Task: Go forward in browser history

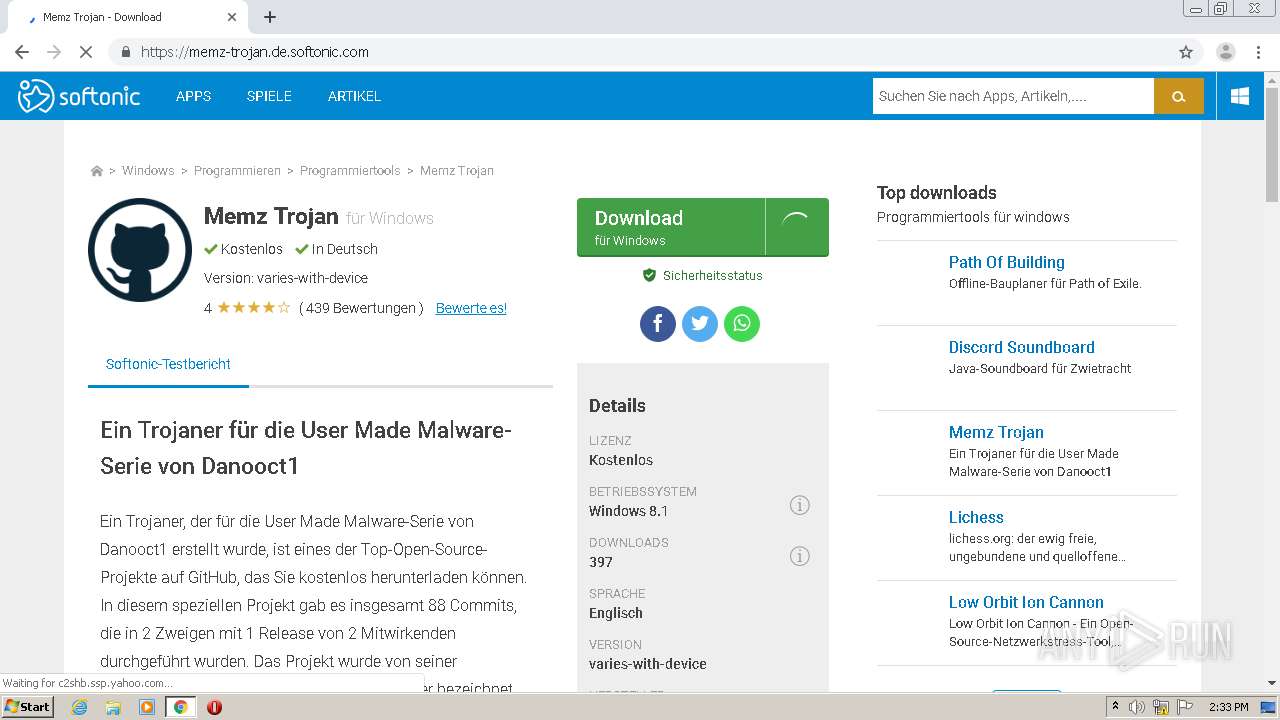Action: 54,52
